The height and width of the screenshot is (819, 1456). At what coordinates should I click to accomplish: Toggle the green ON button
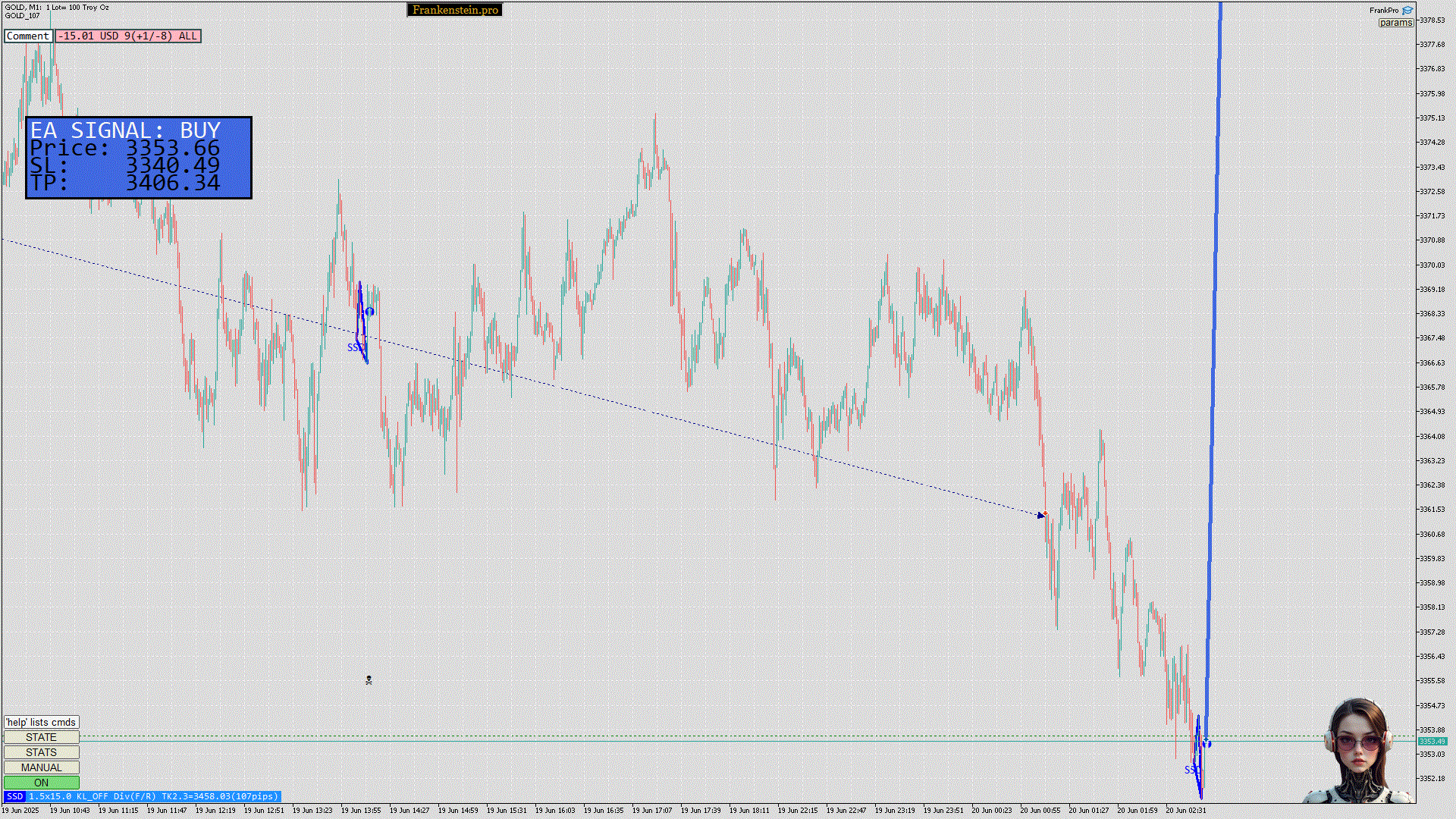click(42, 783)
